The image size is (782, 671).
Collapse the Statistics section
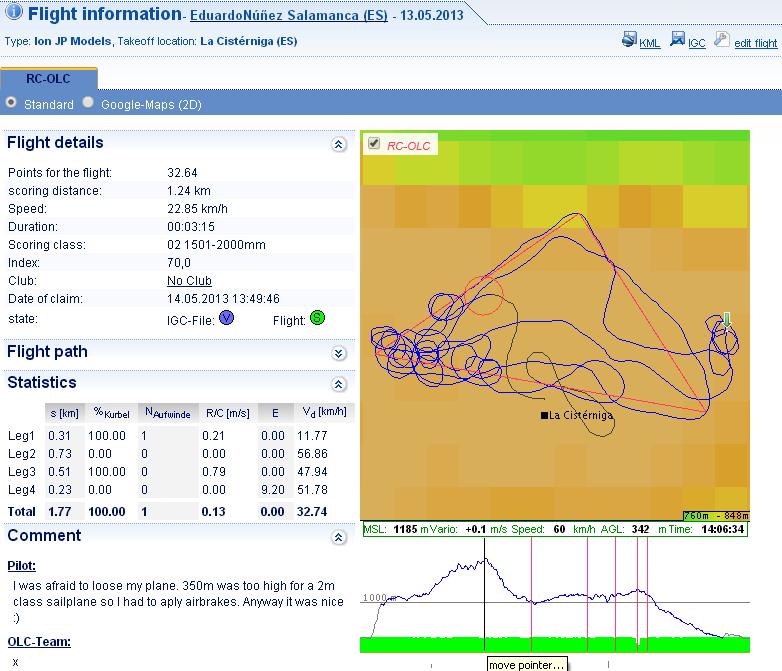point(339,384)
